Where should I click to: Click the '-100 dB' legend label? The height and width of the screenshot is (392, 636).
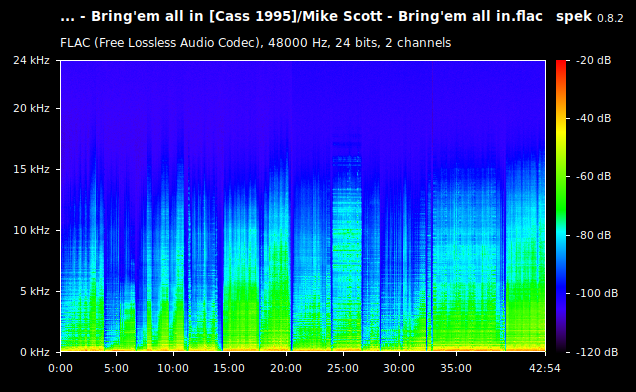(597, 293)
